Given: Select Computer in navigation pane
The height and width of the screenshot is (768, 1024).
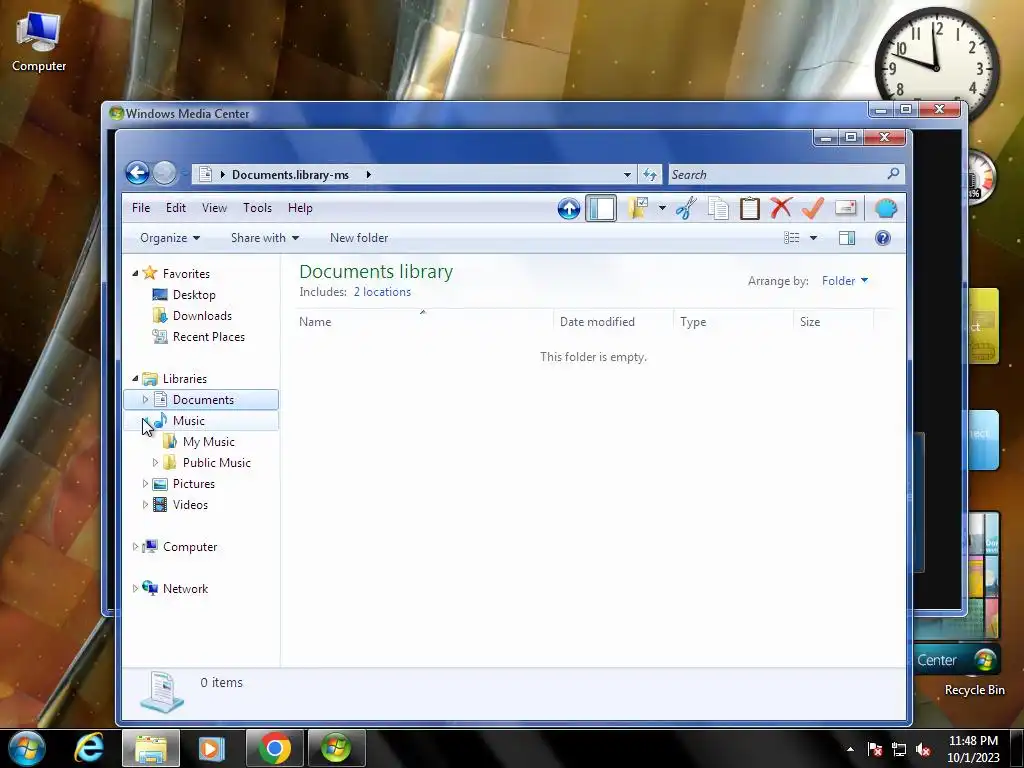Looking at the screenshot, I should (x=189, y=547).
